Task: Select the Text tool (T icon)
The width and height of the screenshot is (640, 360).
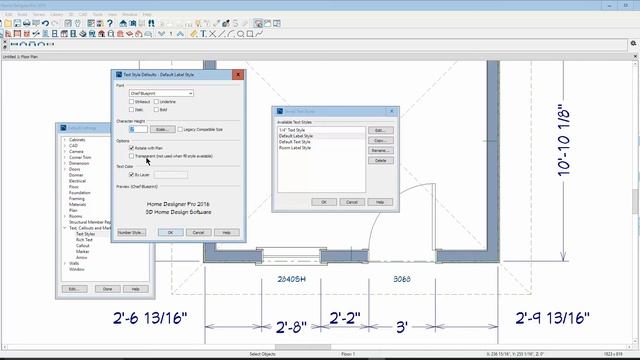Action: 203,34
